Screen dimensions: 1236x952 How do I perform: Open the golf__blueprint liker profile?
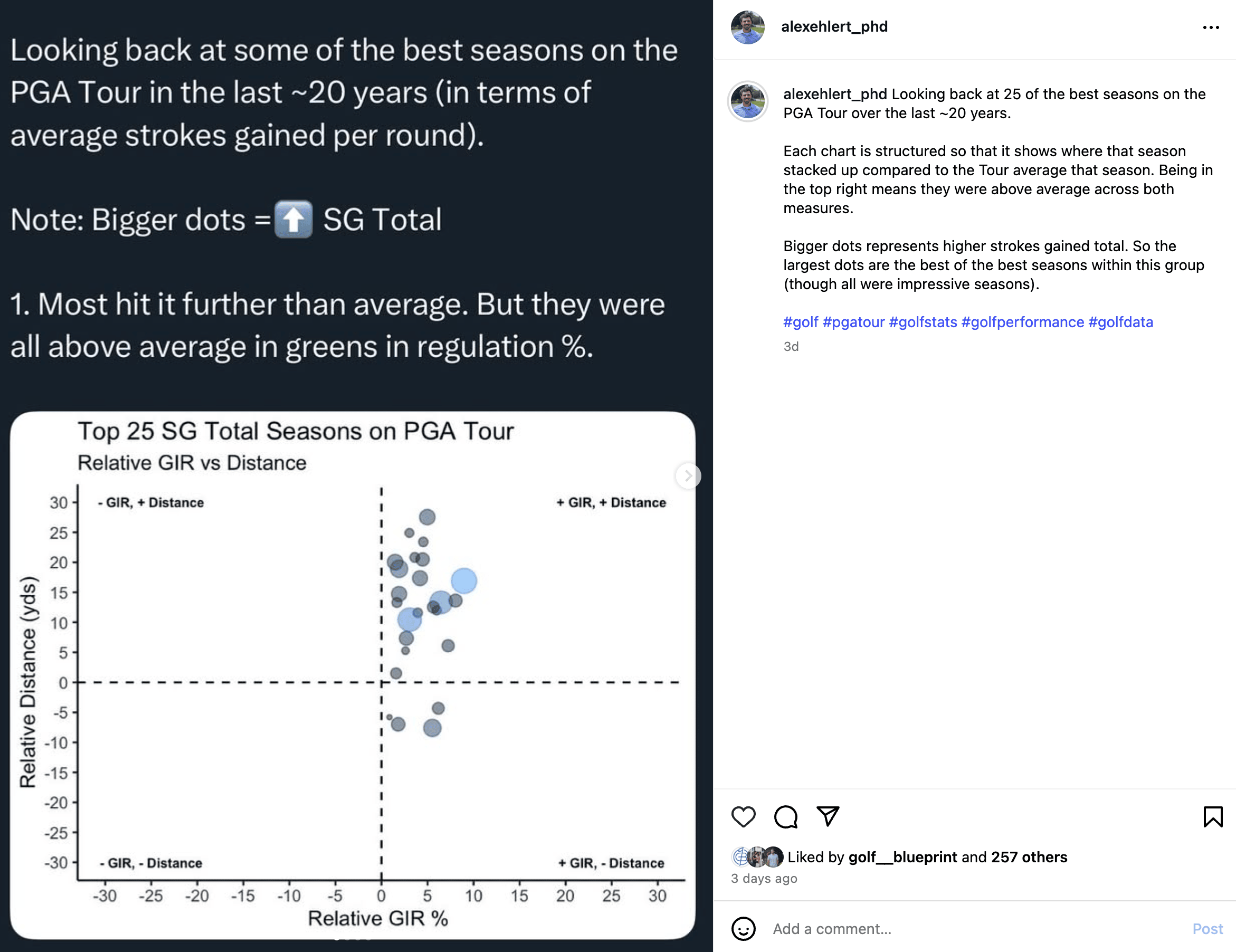[x=902, y=857]
